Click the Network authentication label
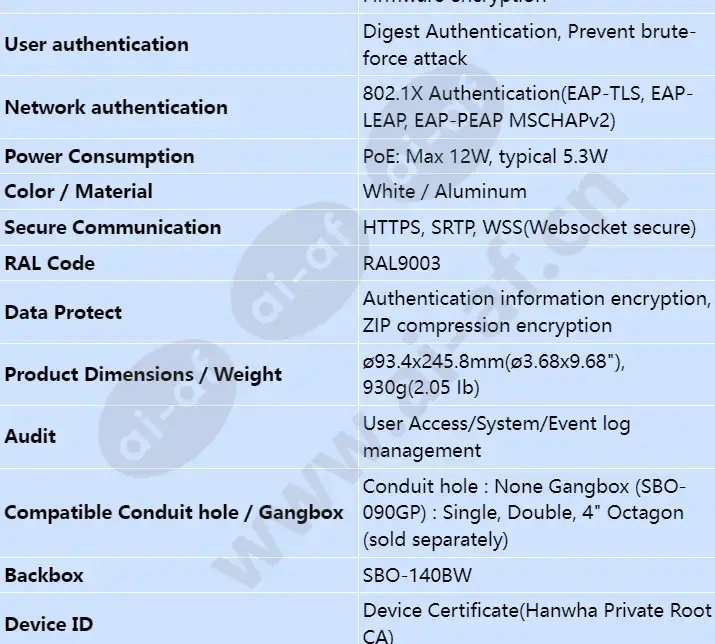 point(116,108)
